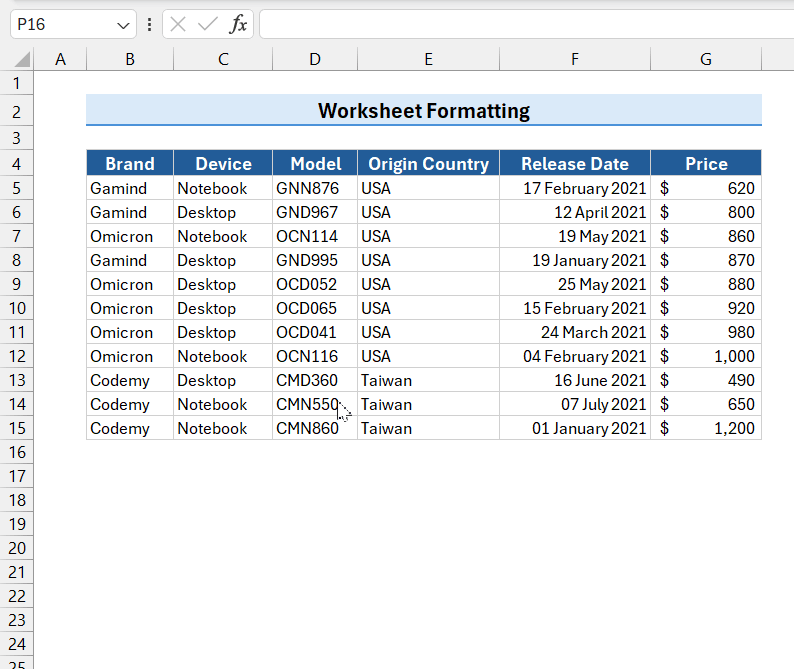Image resolution: width=794 pixels, height=669 pixels.
Task: Click the Enter checkmark icon in formula bar
Action: coord(208,24)
